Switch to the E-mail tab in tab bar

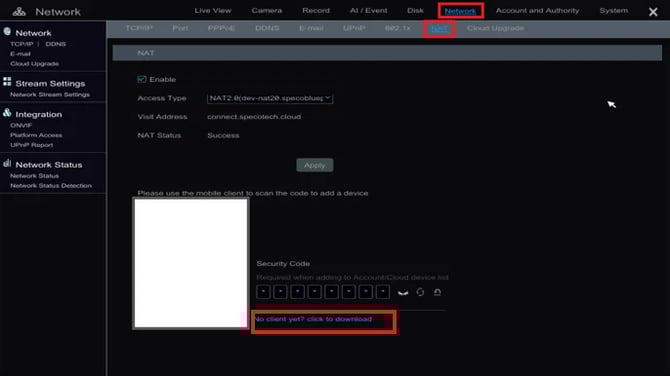click(x=311, y=28)
